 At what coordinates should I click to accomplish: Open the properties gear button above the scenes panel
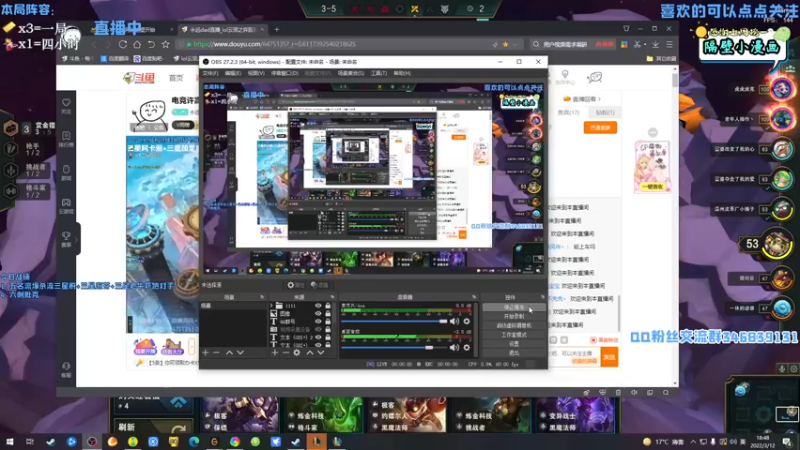295,285
